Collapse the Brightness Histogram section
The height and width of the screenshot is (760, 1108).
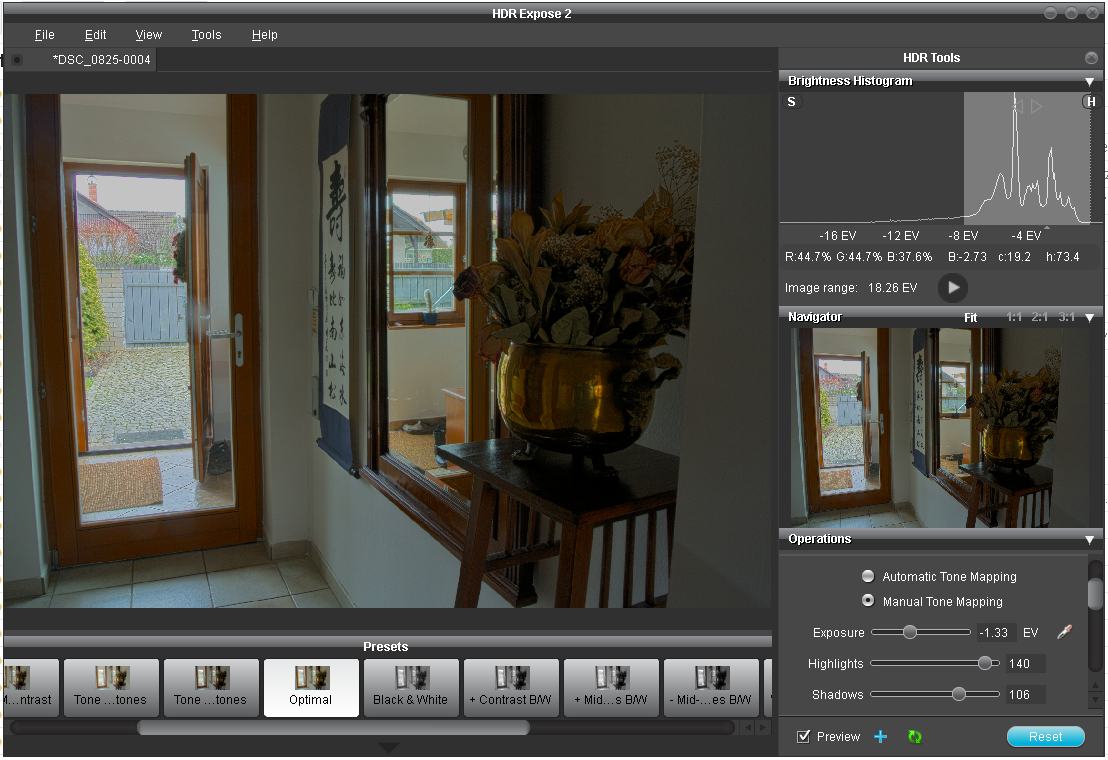[x=1089, y=81]
